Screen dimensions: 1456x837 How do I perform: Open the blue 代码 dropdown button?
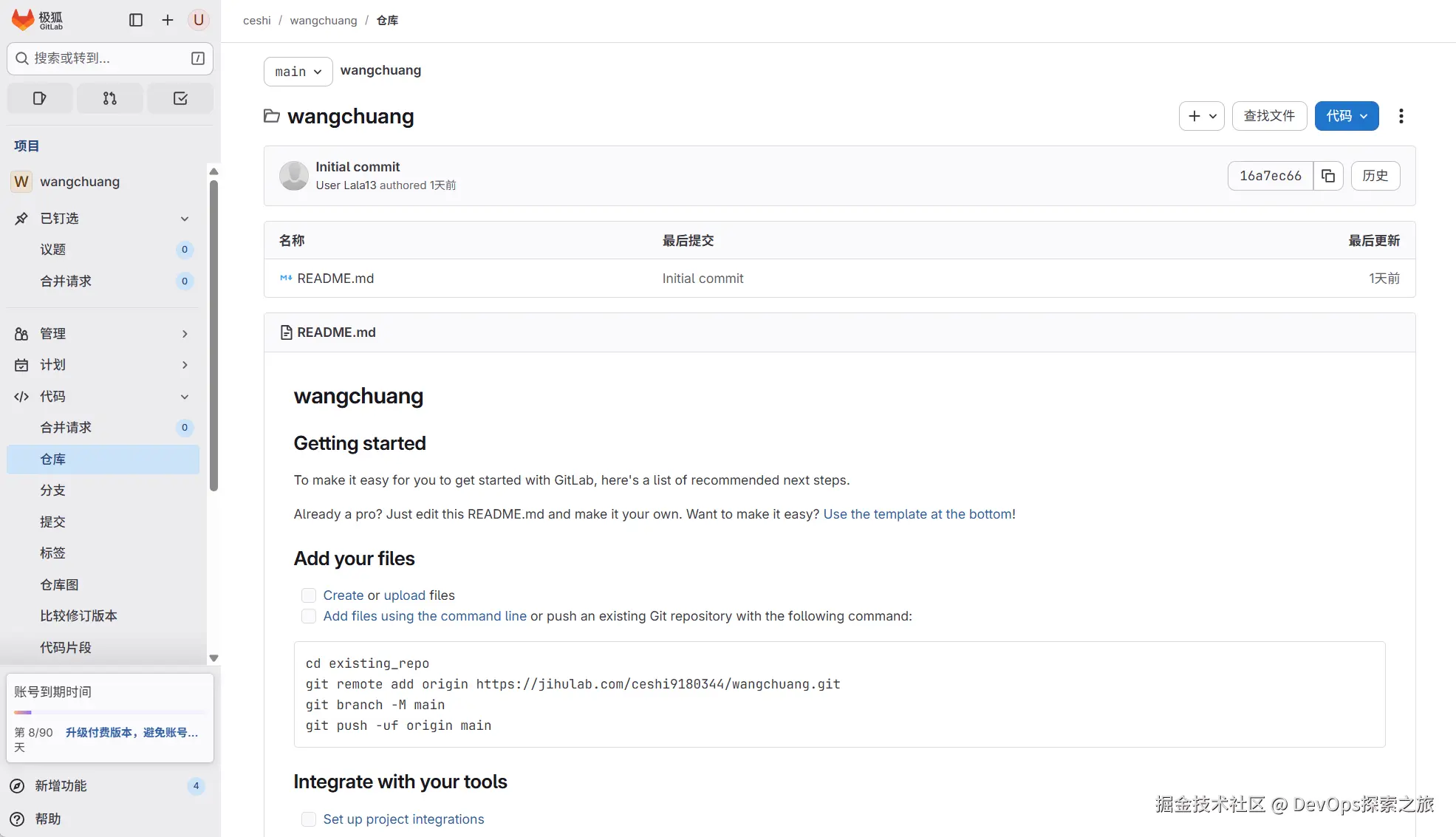[1346, 116]
